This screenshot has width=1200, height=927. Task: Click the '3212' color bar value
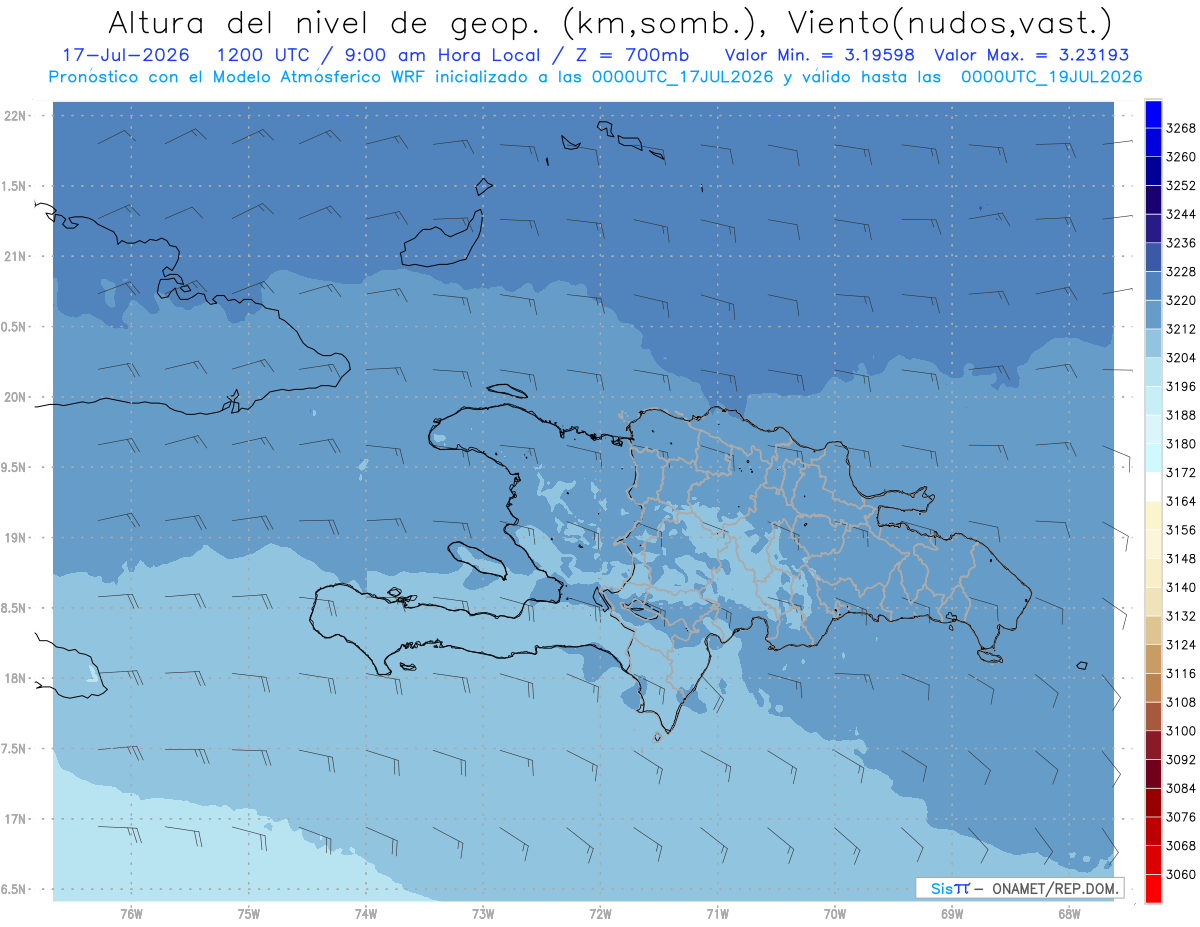(1181, 329)
